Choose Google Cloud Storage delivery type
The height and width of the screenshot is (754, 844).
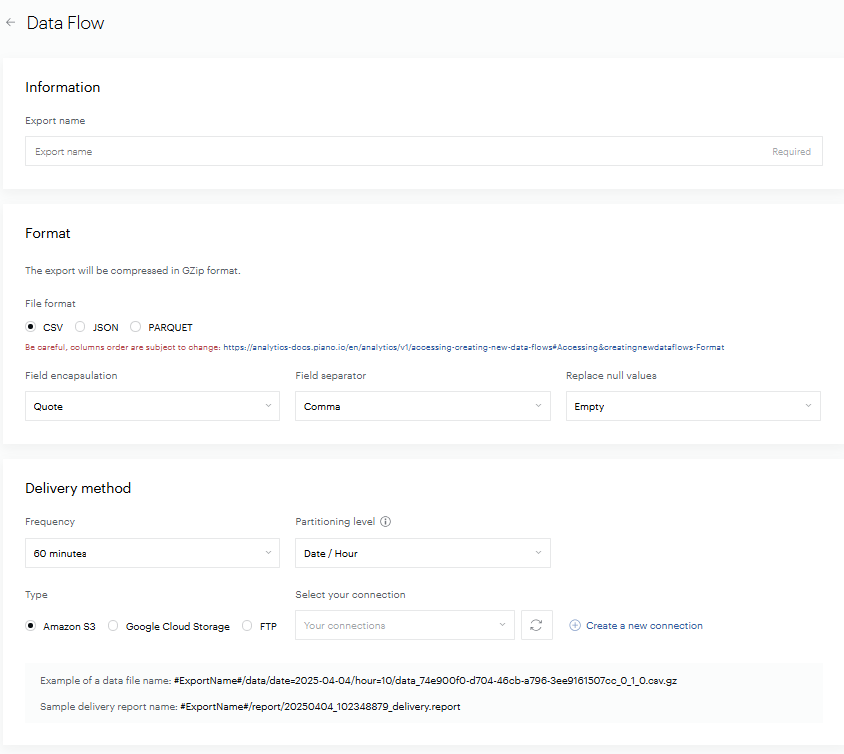[x=113, y=626]
